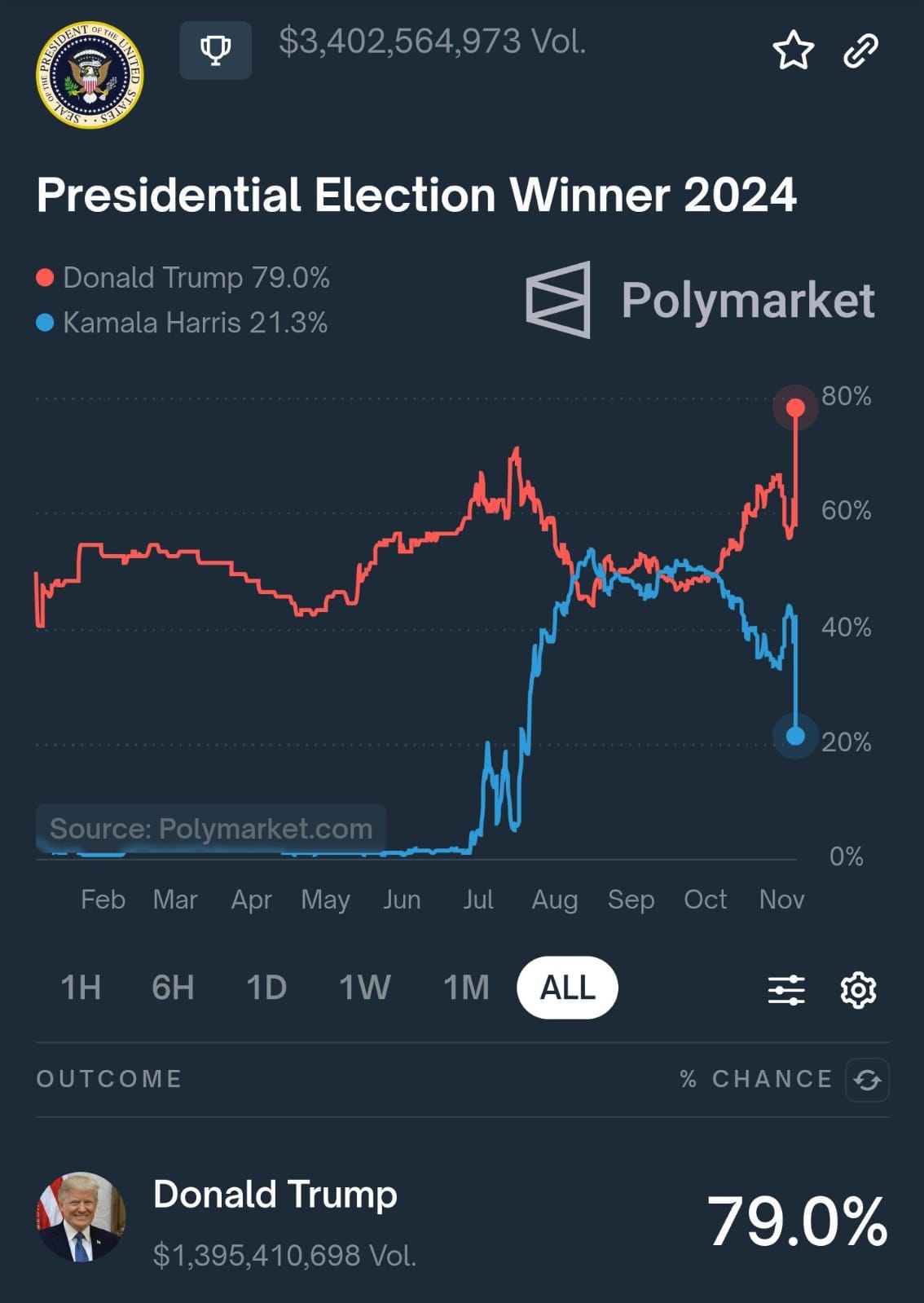Favorite this market with the star icon
The height and width of the screenshot is (1303, 924).
[x=792, y=51]
